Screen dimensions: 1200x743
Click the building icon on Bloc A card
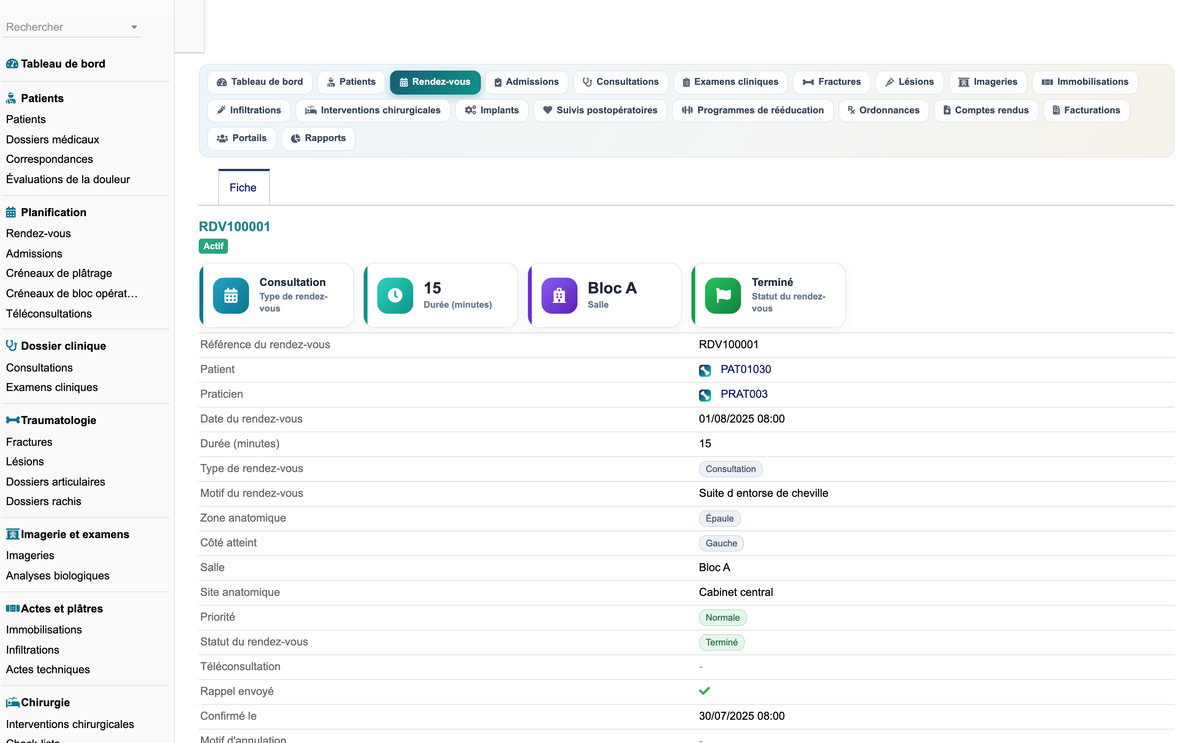tap(559, 295)
